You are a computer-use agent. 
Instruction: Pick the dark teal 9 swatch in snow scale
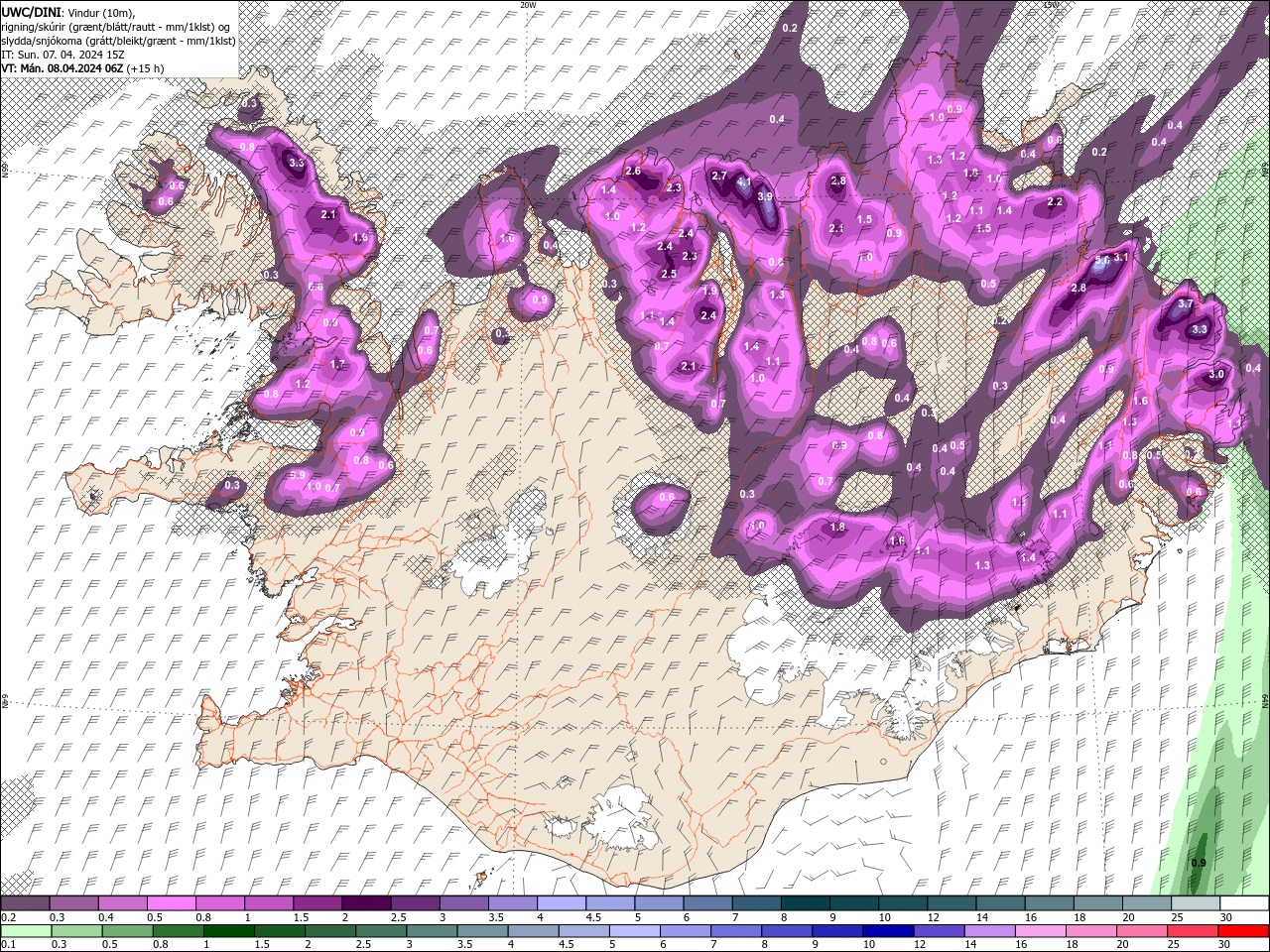[x=853, y=903]
